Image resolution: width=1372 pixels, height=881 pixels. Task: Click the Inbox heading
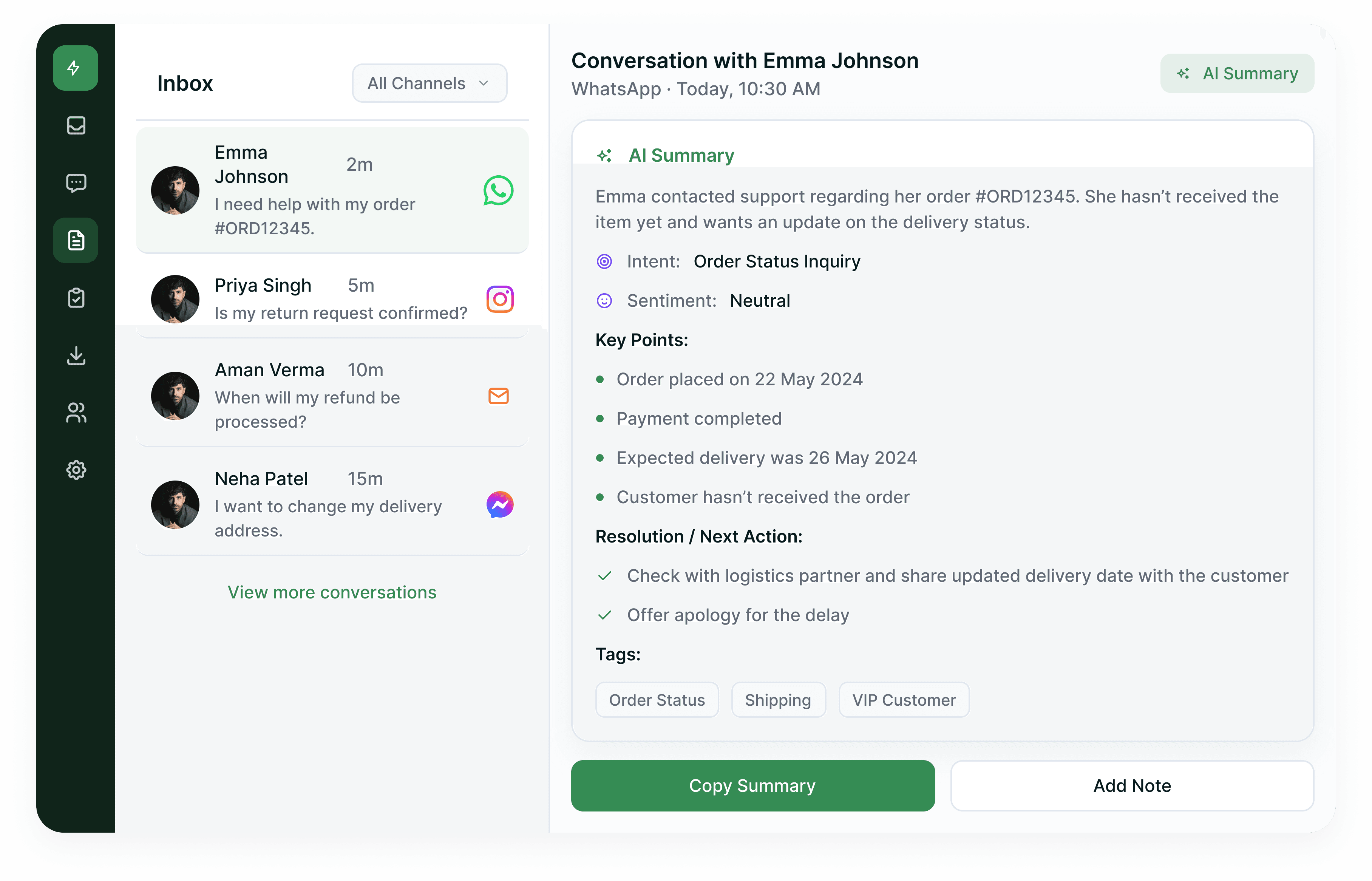coord(185,83)
